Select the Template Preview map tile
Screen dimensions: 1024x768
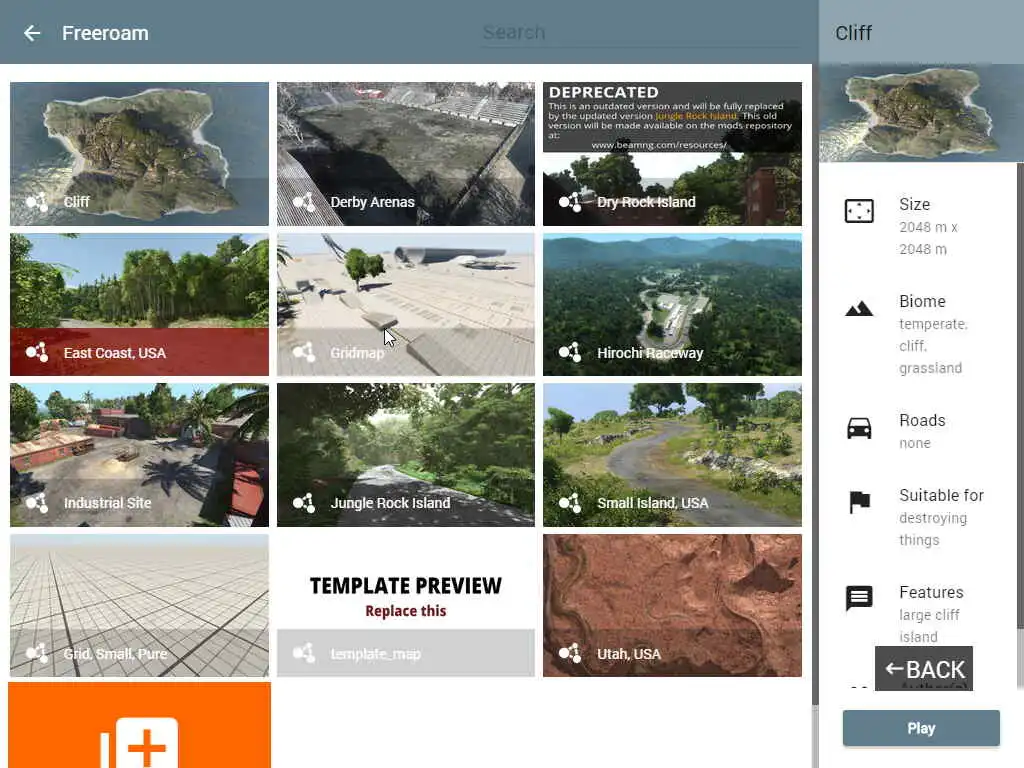tap(406, 605)
